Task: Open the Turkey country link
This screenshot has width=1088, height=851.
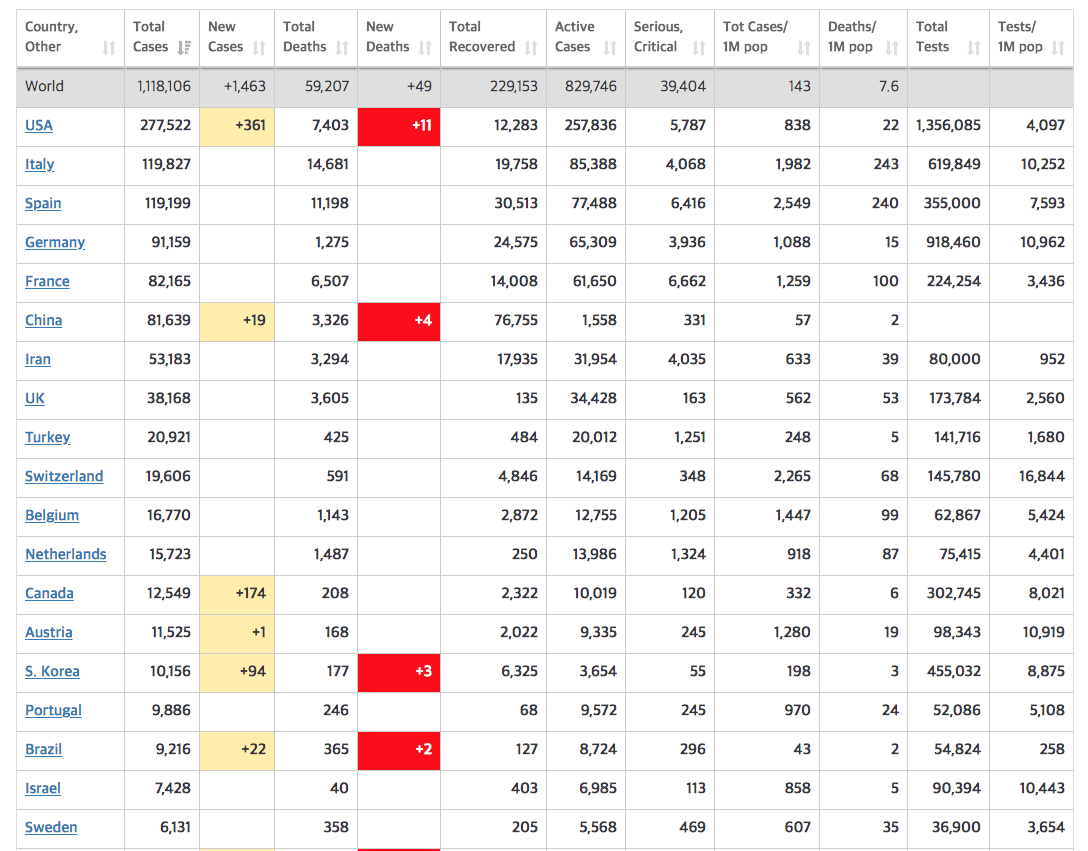Action: coord(47,437)
